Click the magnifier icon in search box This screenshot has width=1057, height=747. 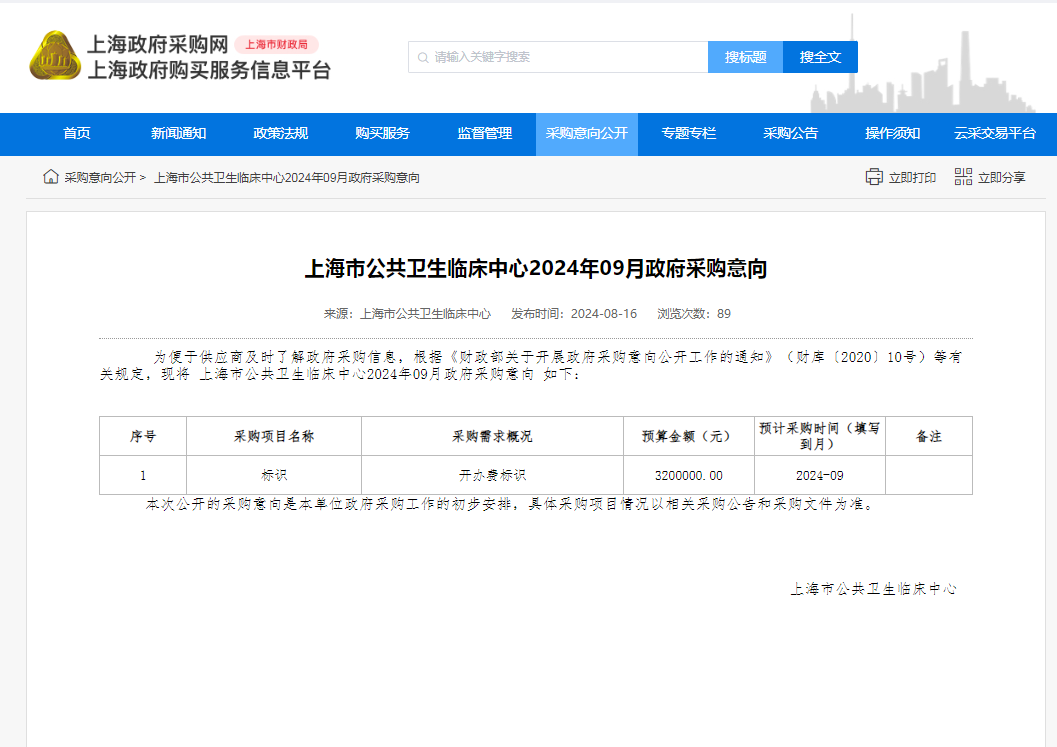(423, 57)
